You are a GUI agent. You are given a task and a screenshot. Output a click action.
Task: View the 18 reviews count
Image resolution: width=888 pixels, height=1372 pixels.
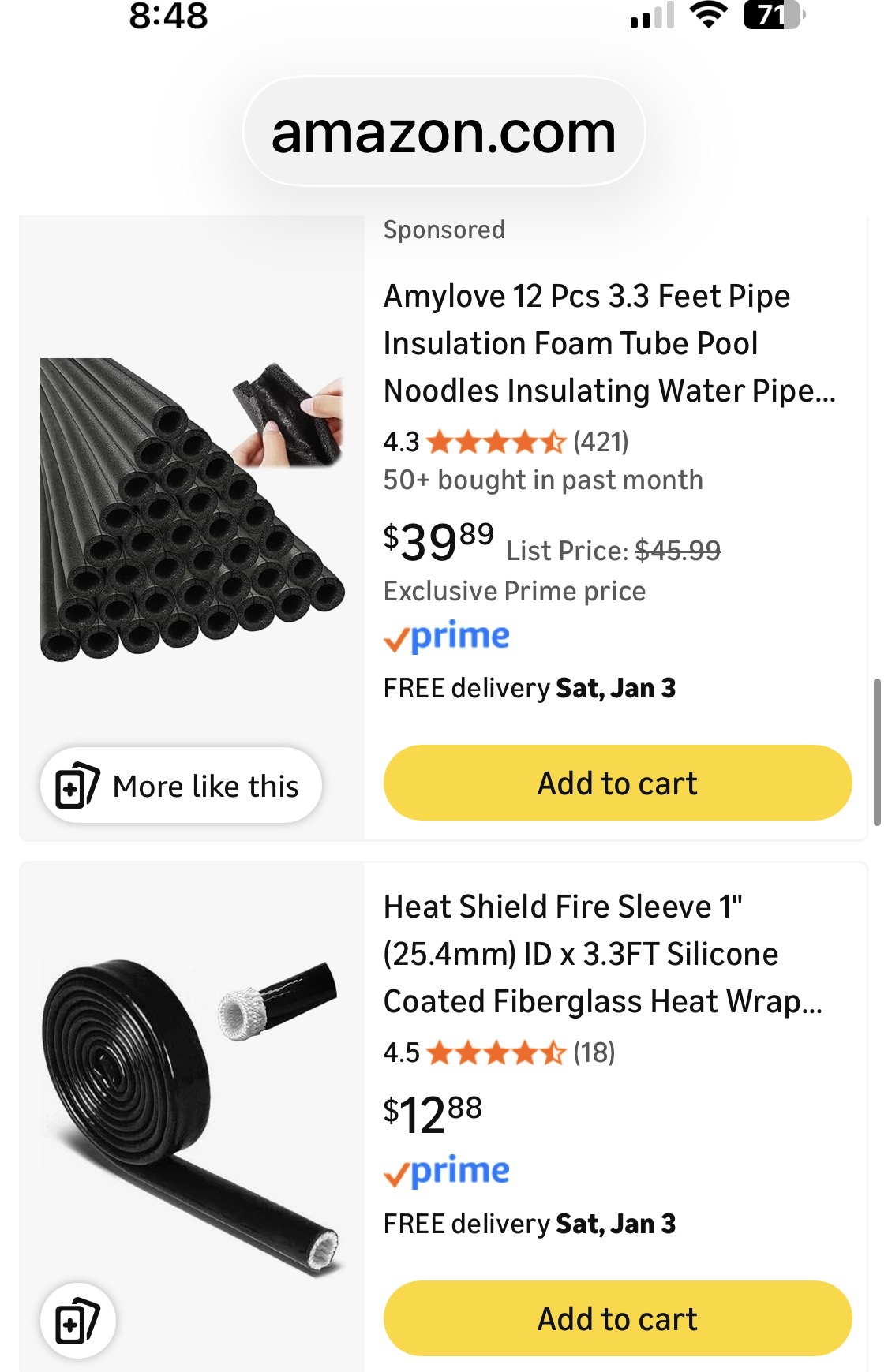(x=594, y=1052)
